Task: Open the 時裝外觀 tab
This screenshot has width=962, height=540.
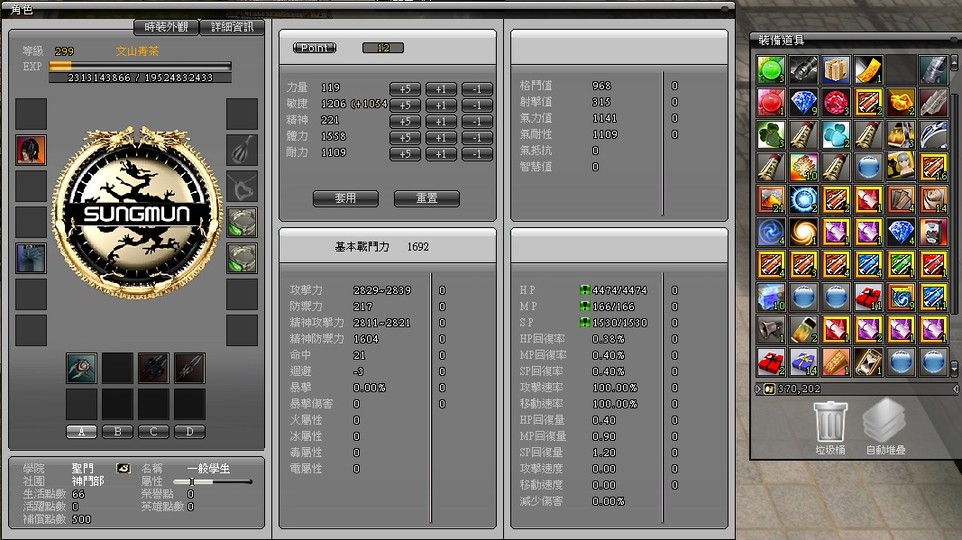Action: (166, 27)
